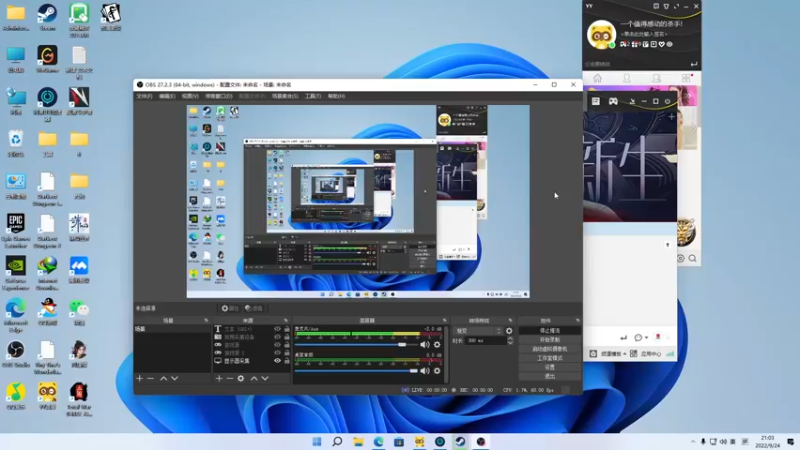Screen dimensions: 800x450
Task: Remove the selected scene with the minus icon
Action: click(x=151, y=379)
